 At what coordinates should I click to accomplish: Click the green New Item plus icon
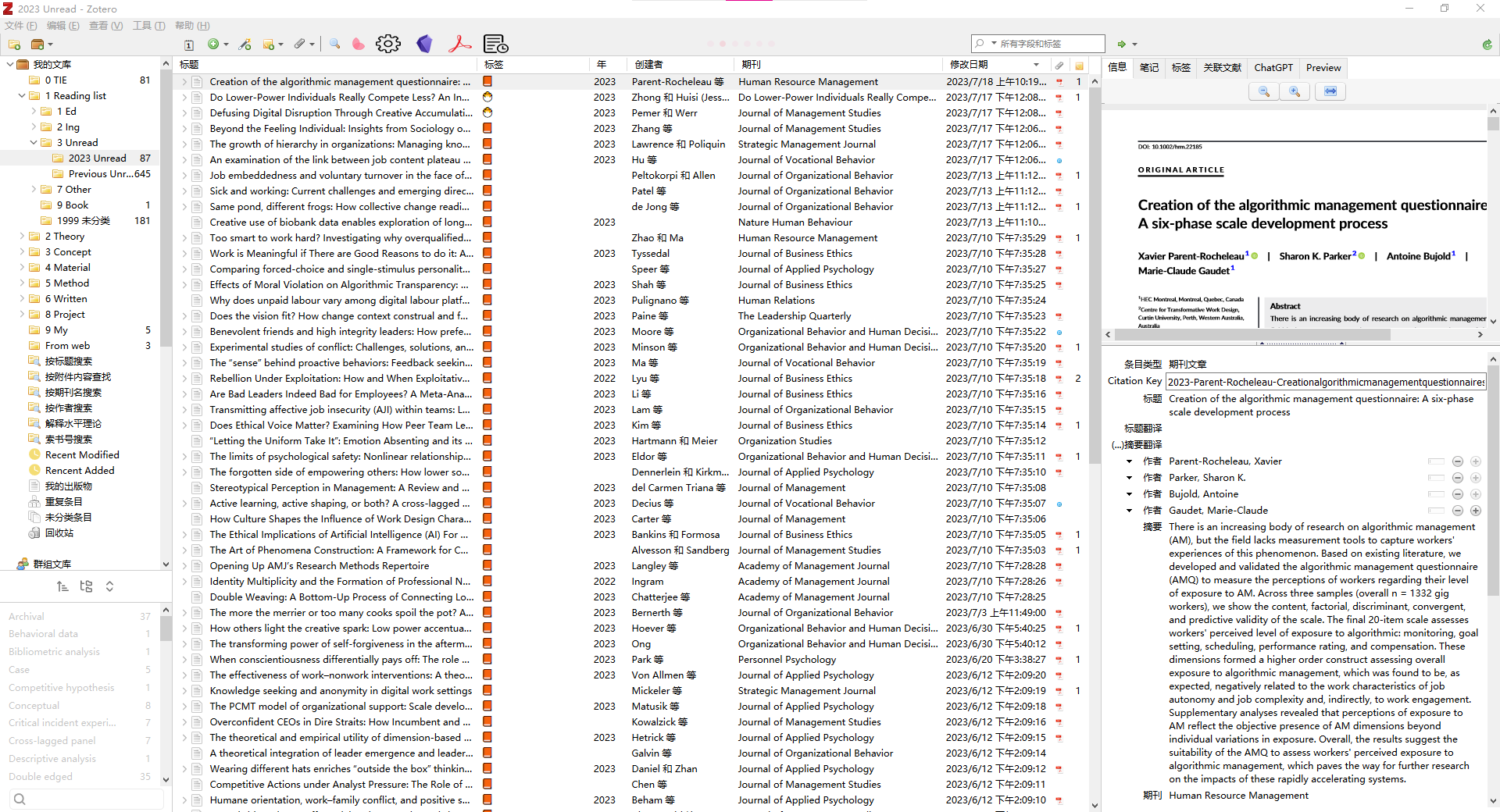click(x=213, y=45)
